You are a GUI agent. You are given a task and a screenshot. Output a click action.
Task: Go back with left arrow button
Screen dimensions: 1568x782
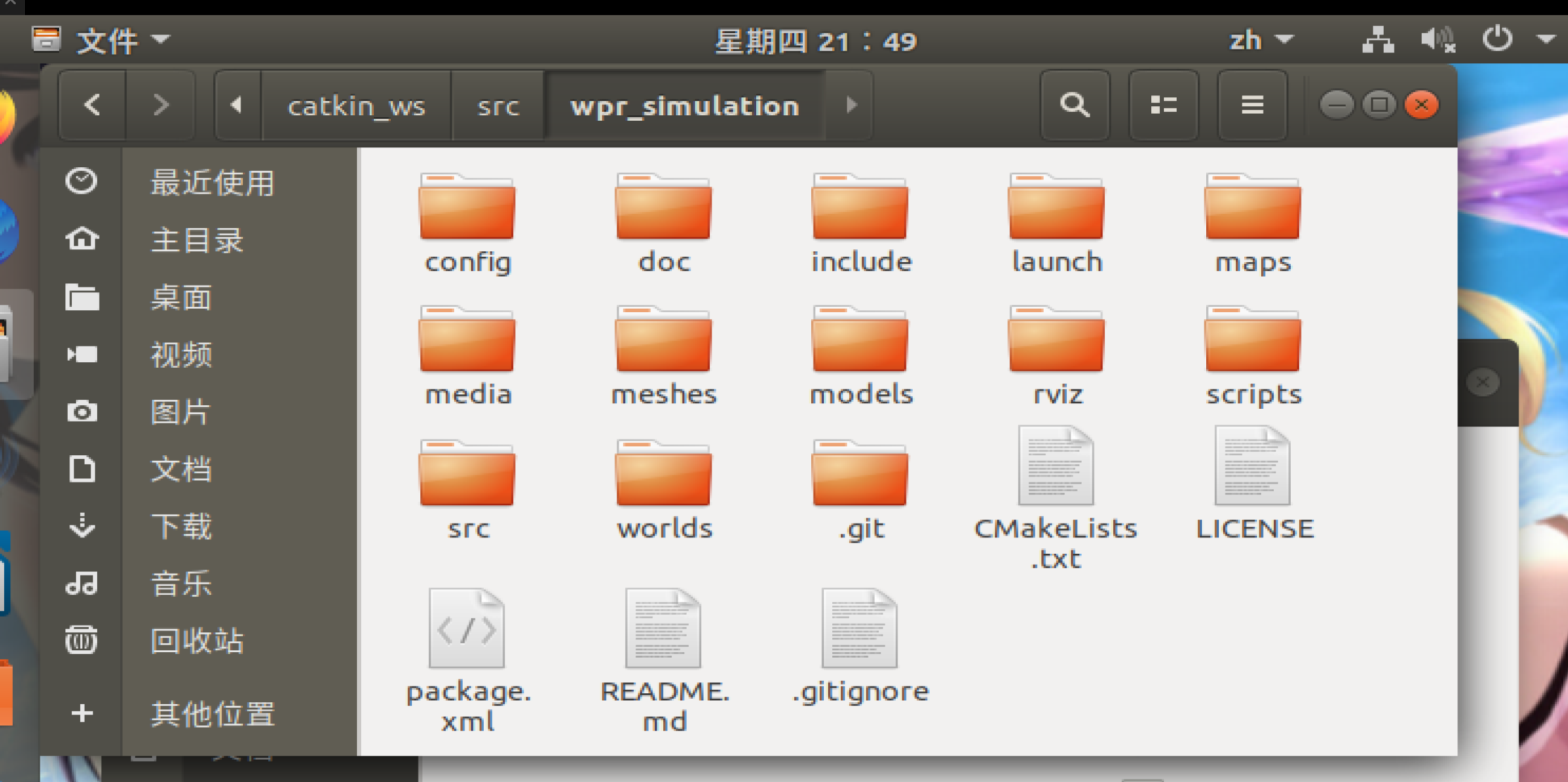point(92,104)
